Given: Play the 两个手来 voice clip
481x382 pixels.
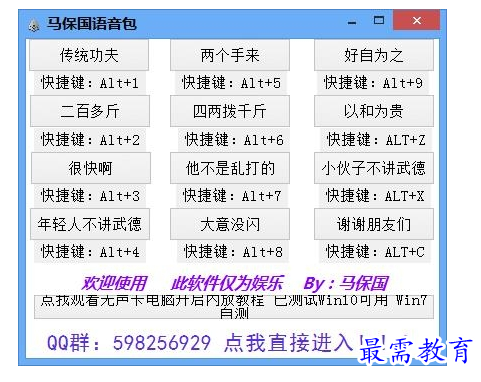Looking at the screenshot, I should [230, 55].
